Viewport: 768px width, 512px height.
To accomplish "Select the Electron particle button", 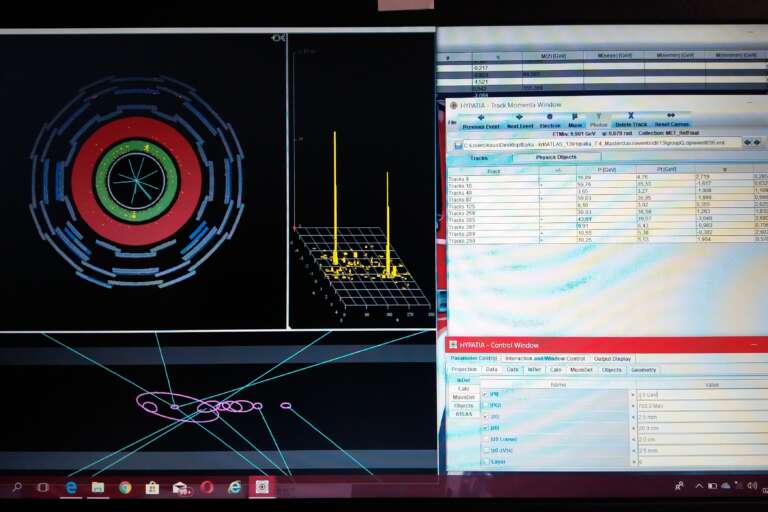I will click(550, 121).
